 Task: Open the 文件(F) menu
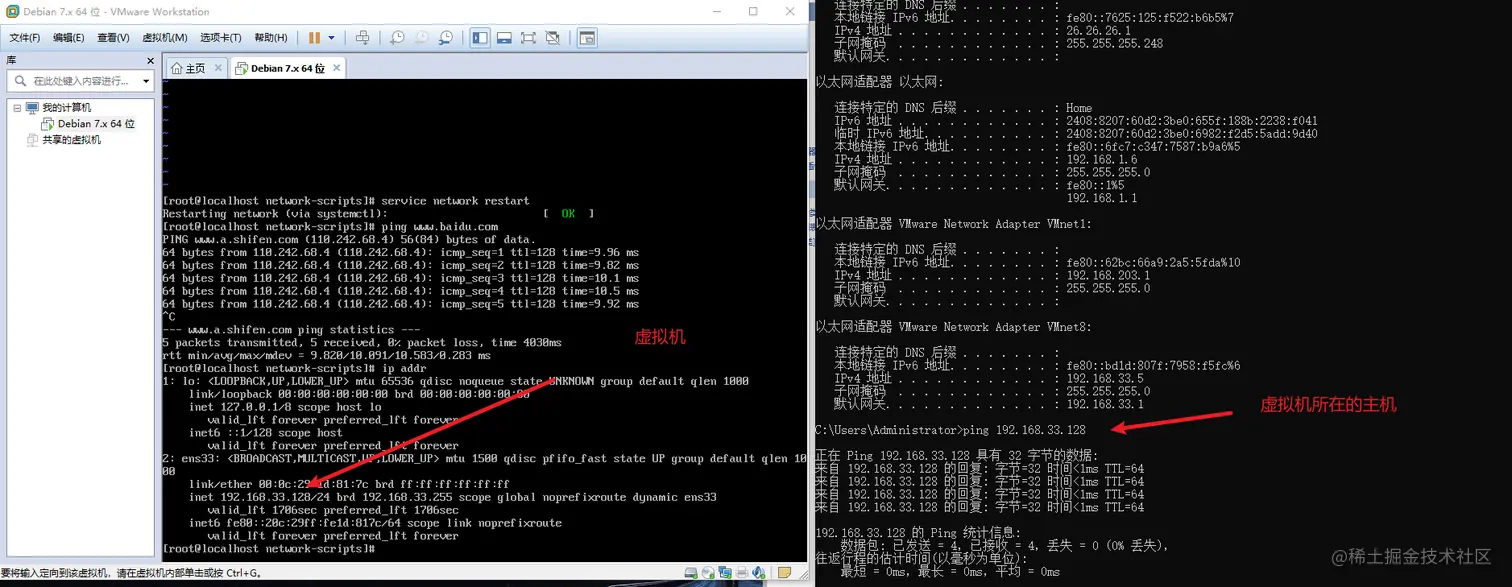[x=24, y=38]
